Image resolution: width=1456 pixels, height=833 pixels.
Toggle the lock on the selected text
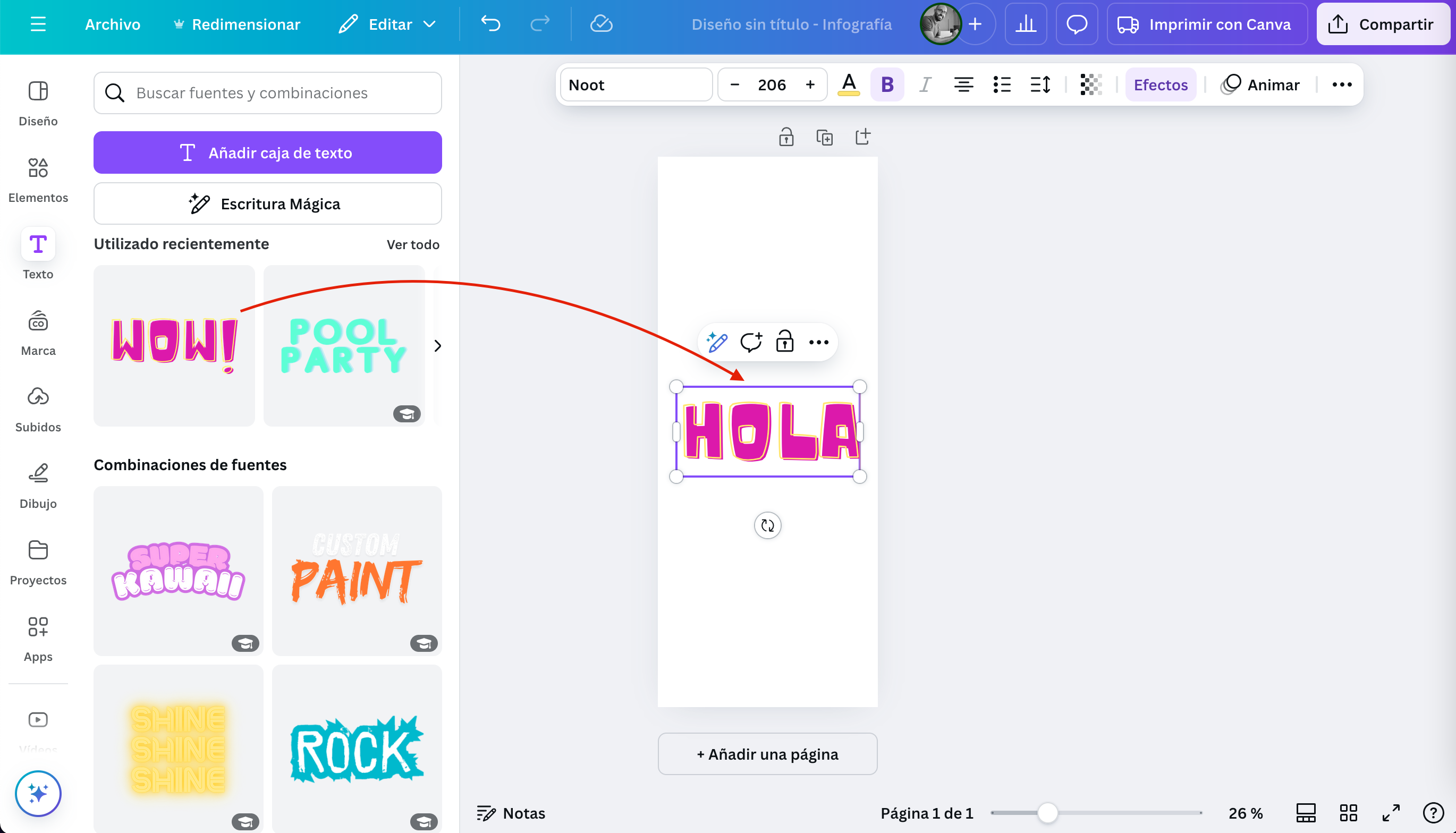click(x=784, y=342)
